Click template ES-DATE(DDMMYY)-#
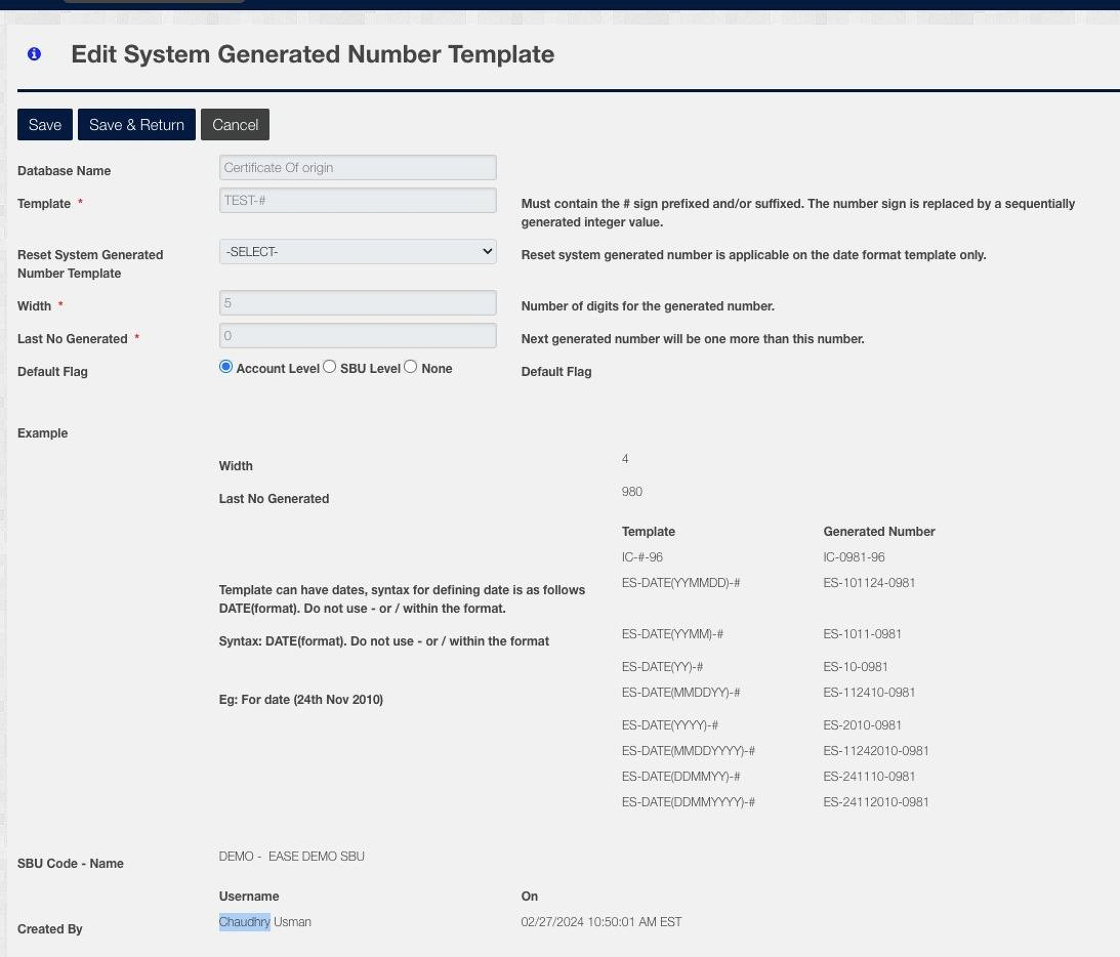 coord(681,777)
